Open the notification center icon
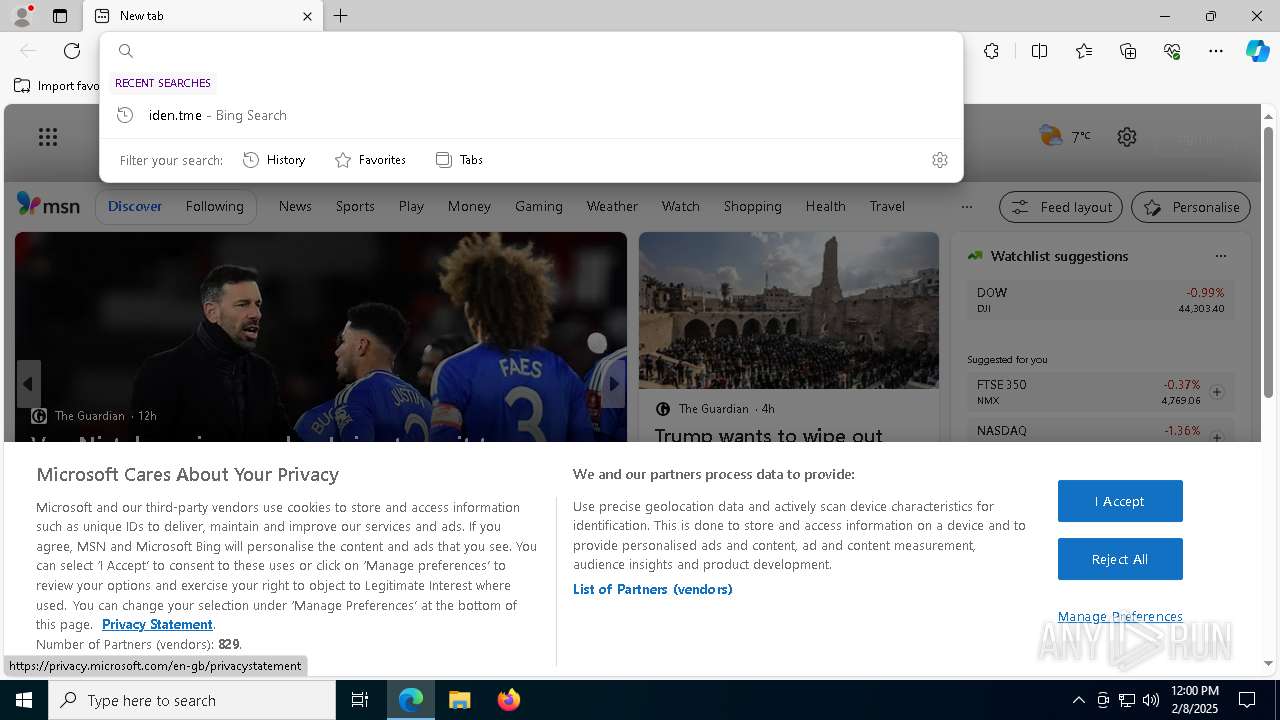Viewport: 1280px width, 720px height. click(1247, 700)
